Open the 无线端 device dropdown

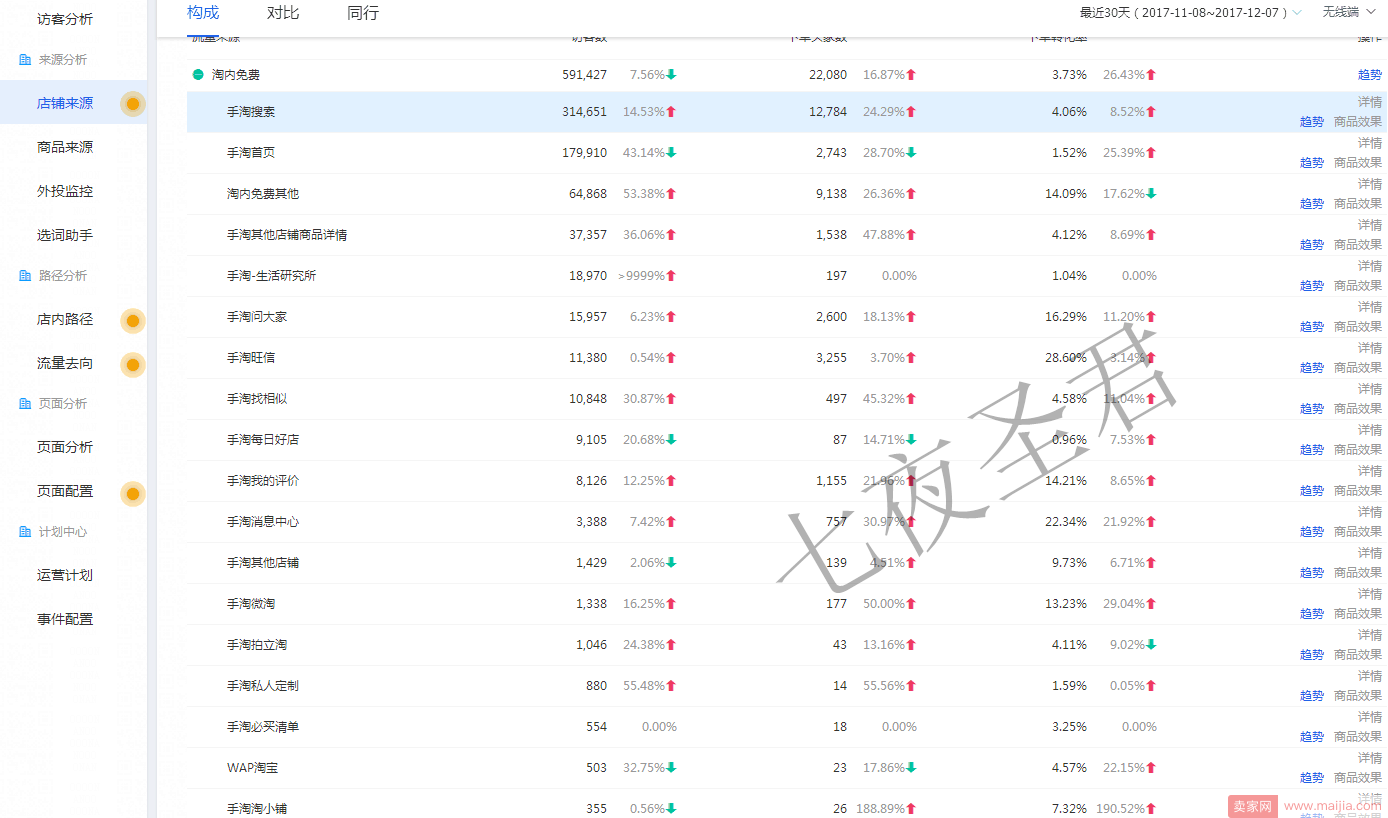point(1347,13)
